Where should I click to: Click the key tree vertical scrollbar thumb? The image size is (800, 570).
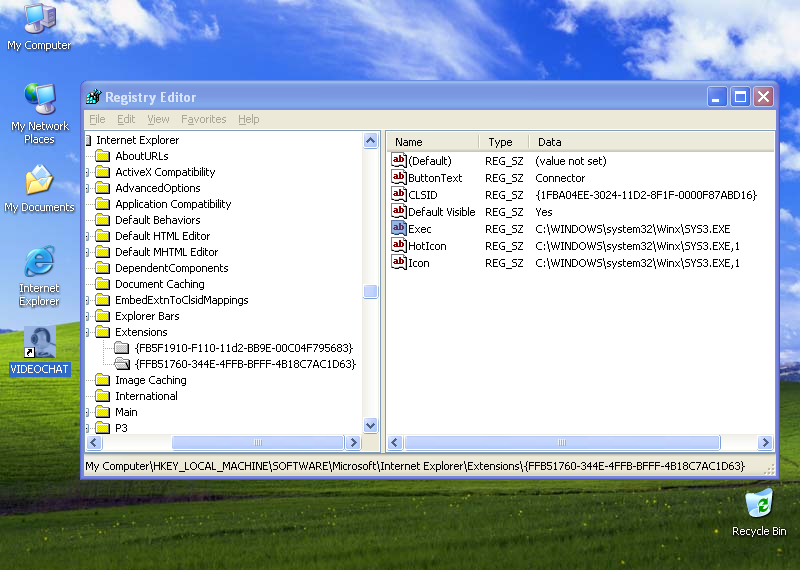(370, 291)
